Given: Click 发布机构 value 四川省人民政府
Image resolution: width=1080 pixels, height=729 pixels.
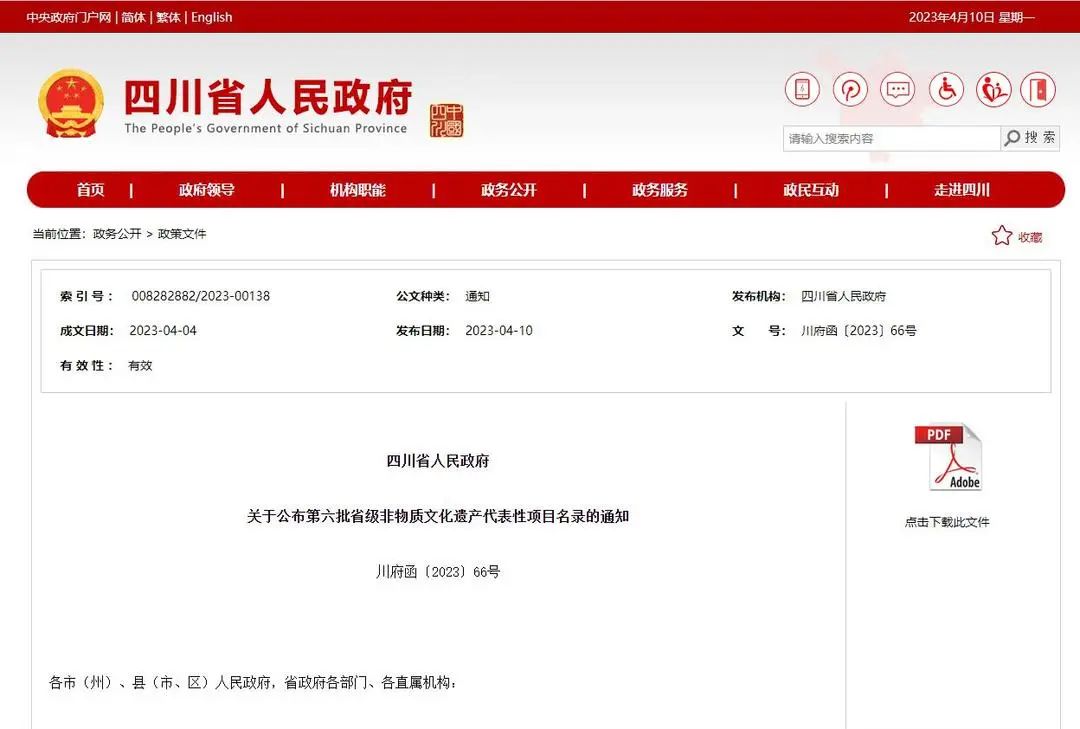Looking at the screenshot, I should 844,296.
